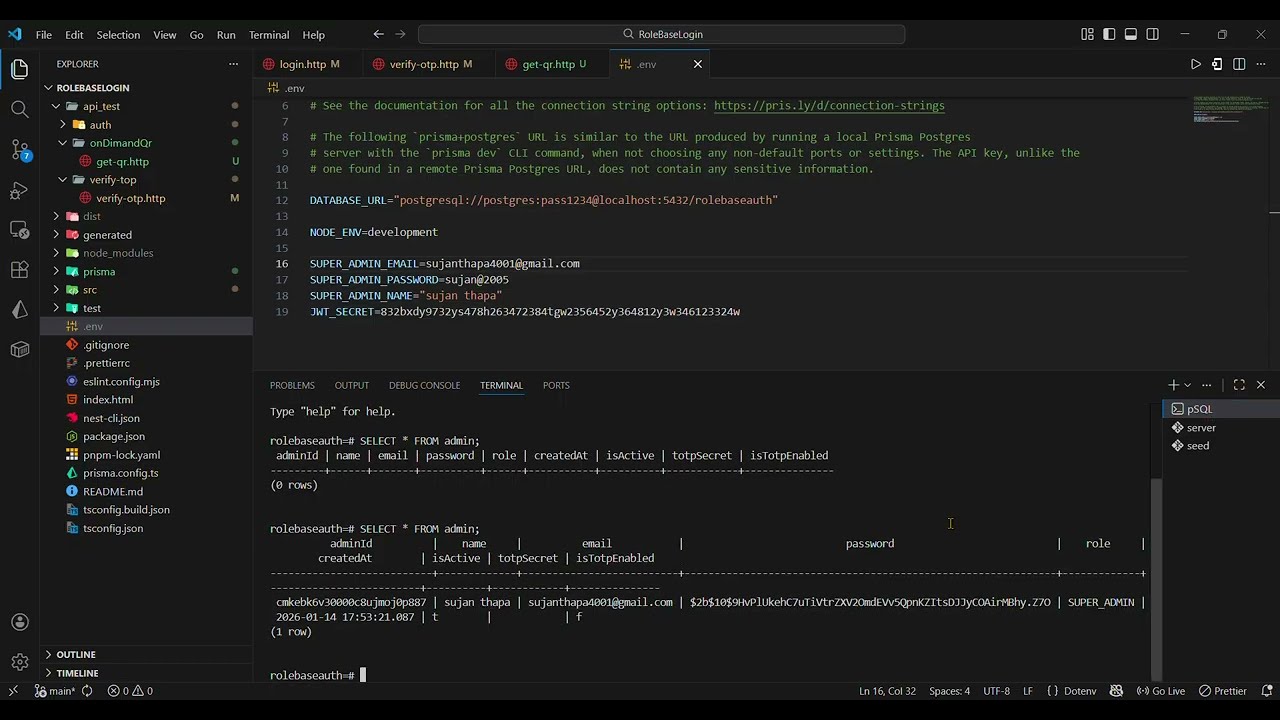The width and height of the screenshot is (1280, 720).
Task: Open prisma.config.ts in the explorer
Action: click(146, 473)
